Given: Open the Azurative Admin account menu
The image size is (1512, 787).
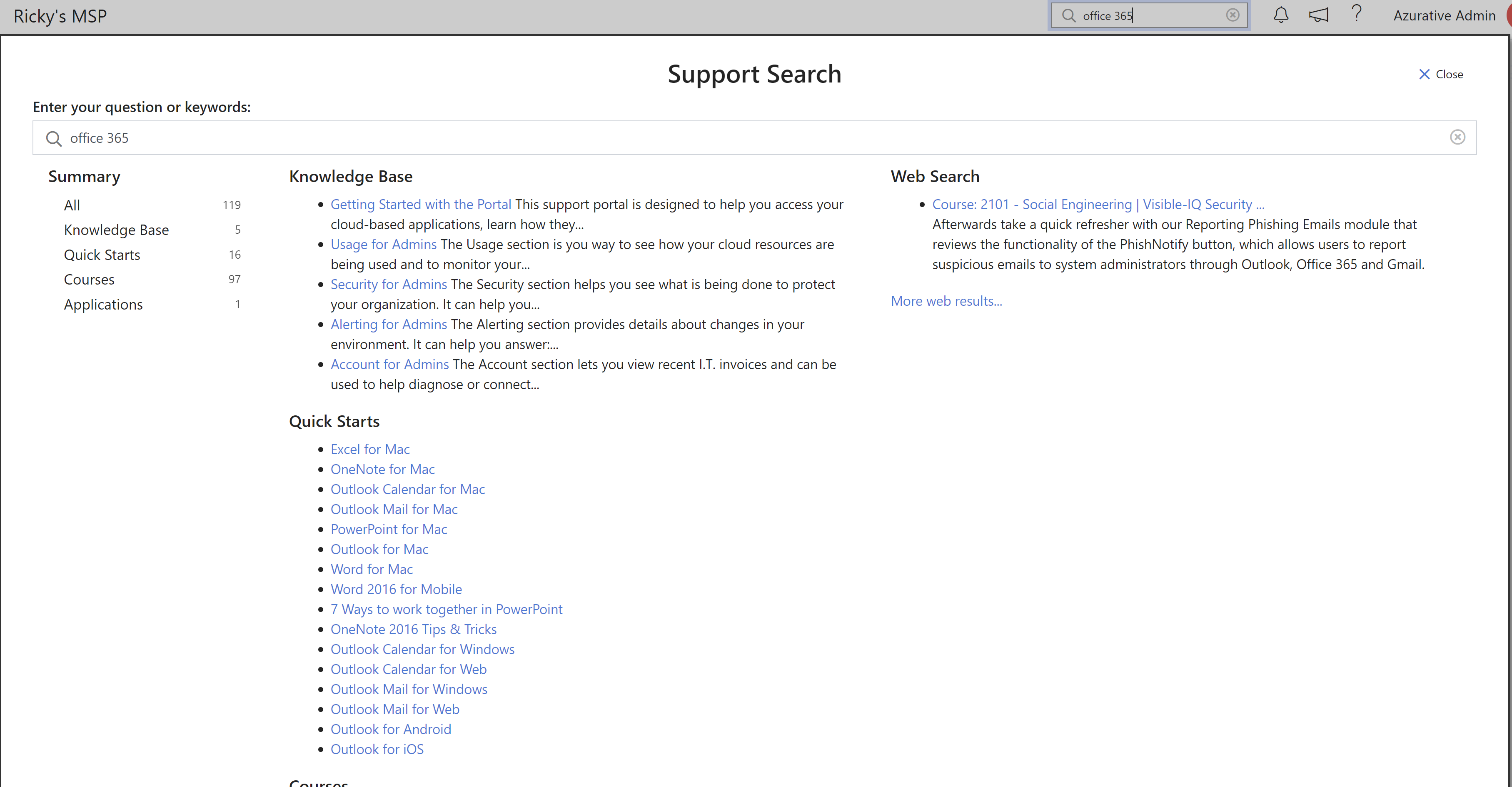Looking at the screenshot, I should 1444,16.
